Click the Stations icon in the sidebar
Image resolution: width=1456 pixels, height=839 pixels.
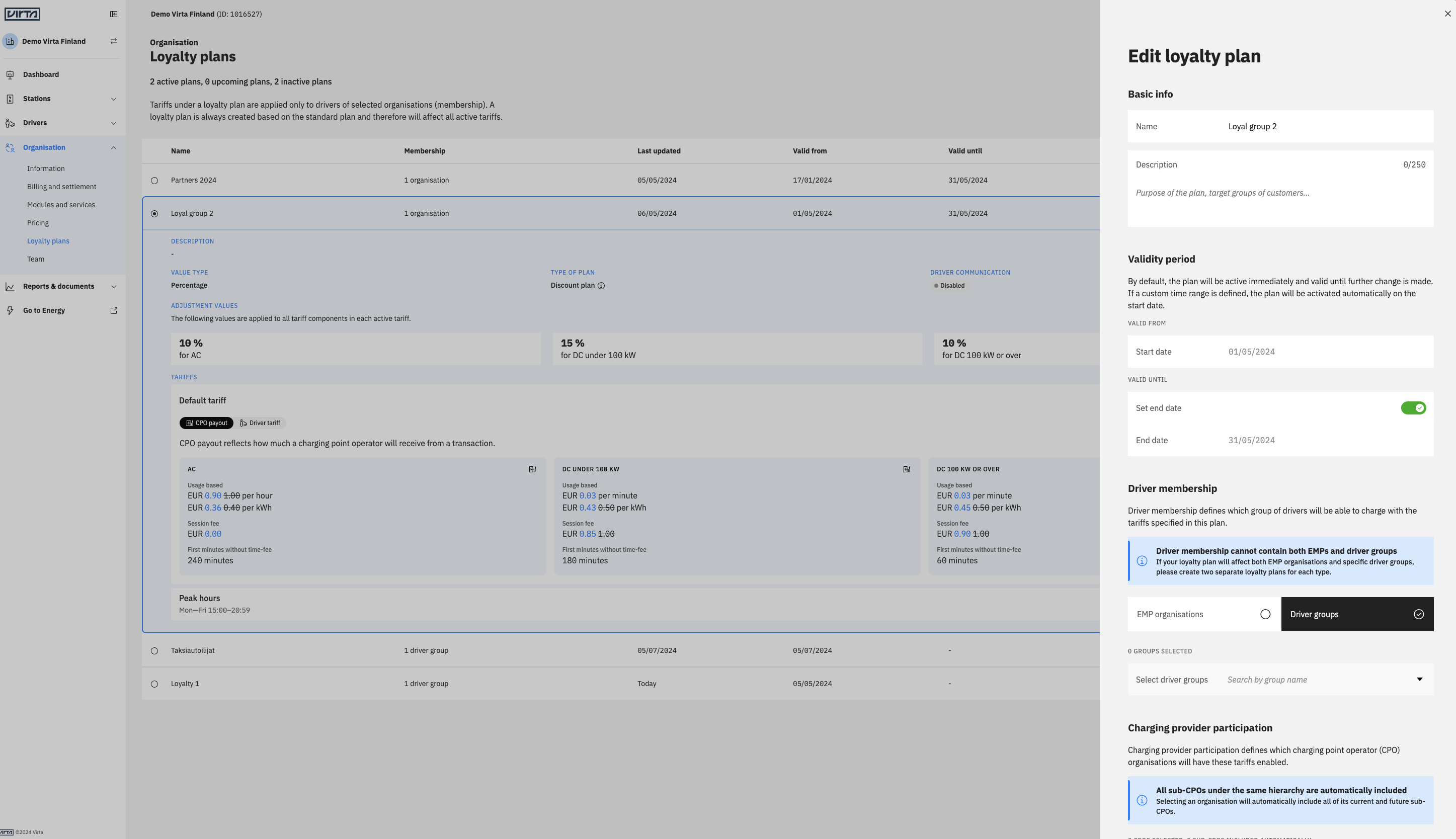pos(10,99)
